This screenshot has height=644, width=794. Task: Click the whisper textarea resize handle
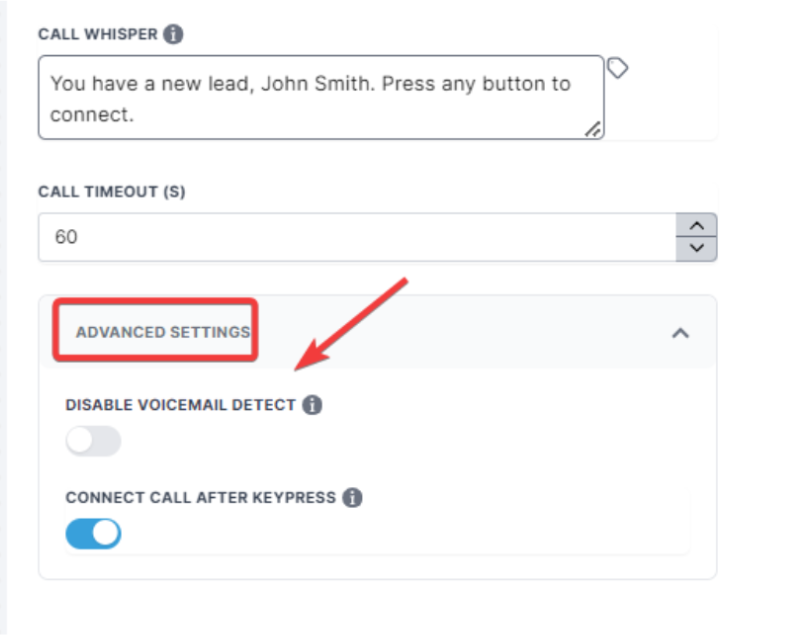pos(593,128)
